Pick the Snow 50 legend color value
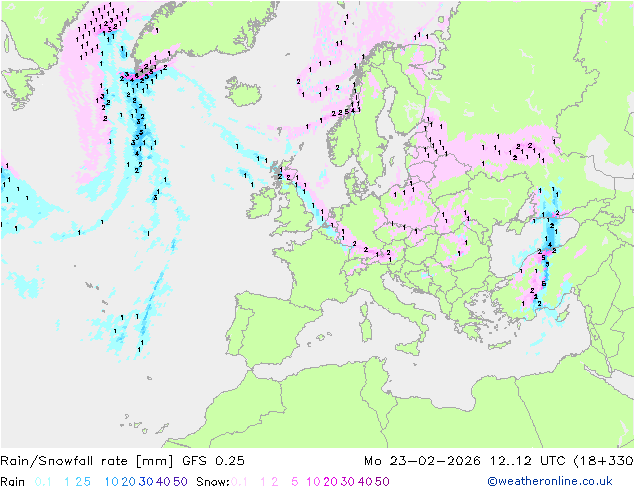634x490 pixels. [x=382, y=482]
